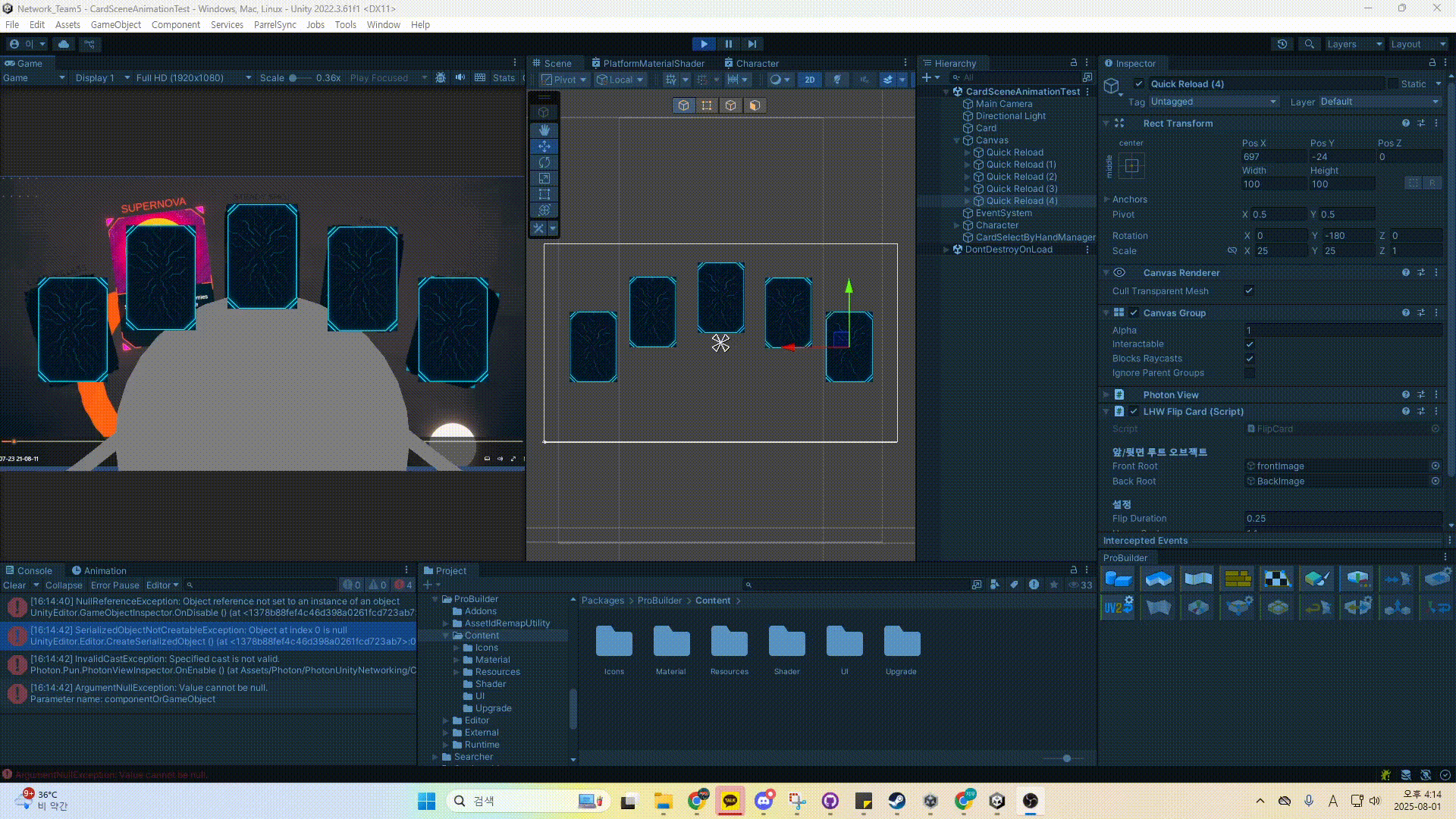Select the Hand tool in Scene view
The height and width of the screenshot is (819, 1456).
(x=544, y=130)
